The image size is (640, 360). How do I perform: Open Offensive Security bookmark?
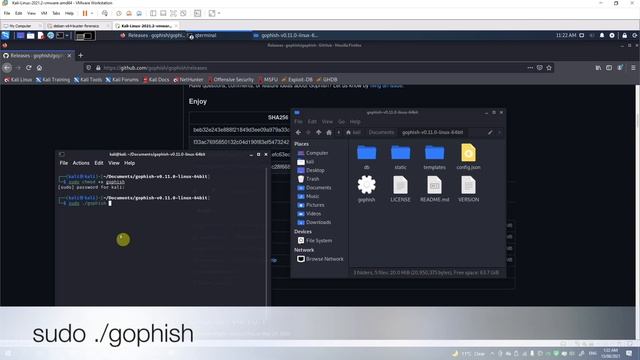231,80
